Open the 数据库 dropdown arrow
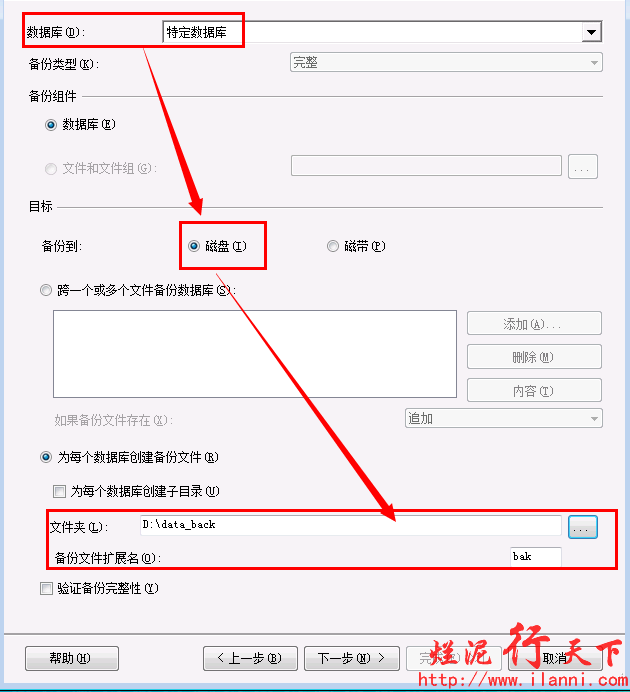 pos(591,32)
